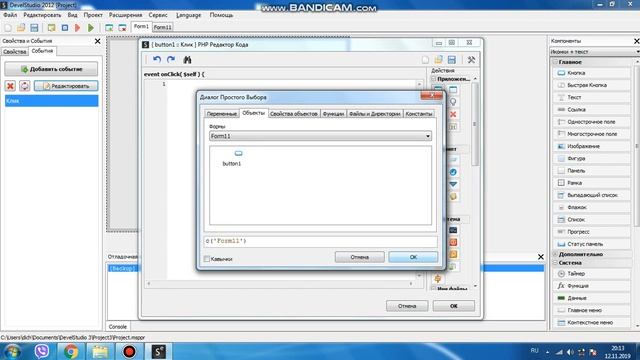Click the change event icon beside delete

tap(24, 86)
